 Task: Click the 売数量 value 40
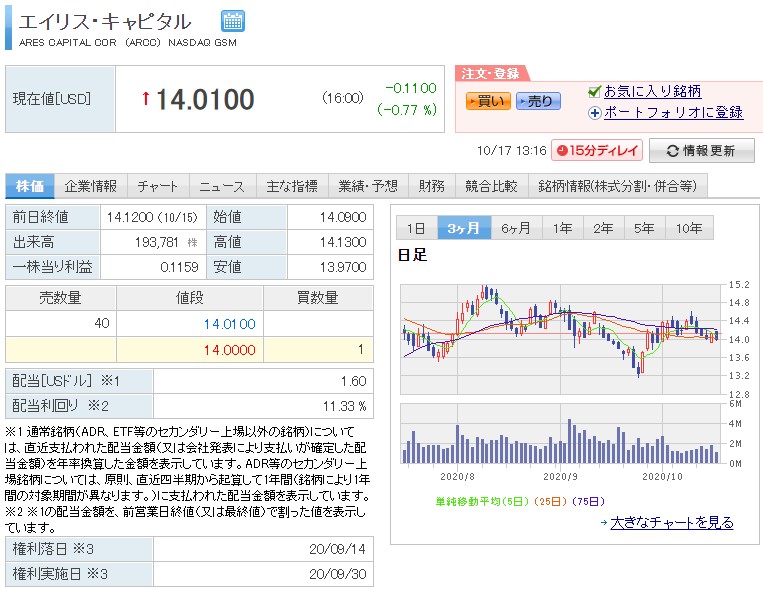pyautogui.click(x=102, y=323)
